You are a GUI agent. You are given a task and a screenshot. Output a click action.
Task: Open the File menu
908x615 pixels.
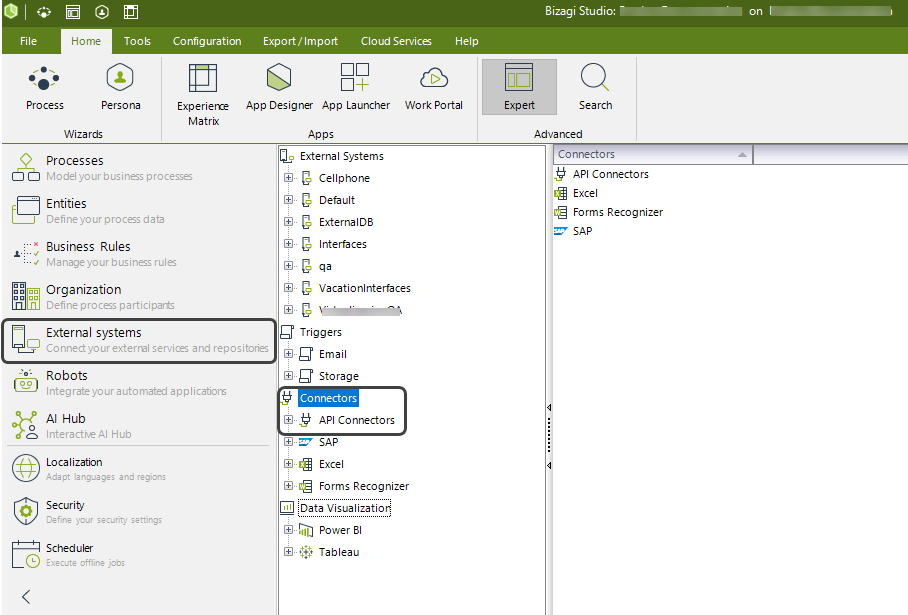click(x=28, y=41)
